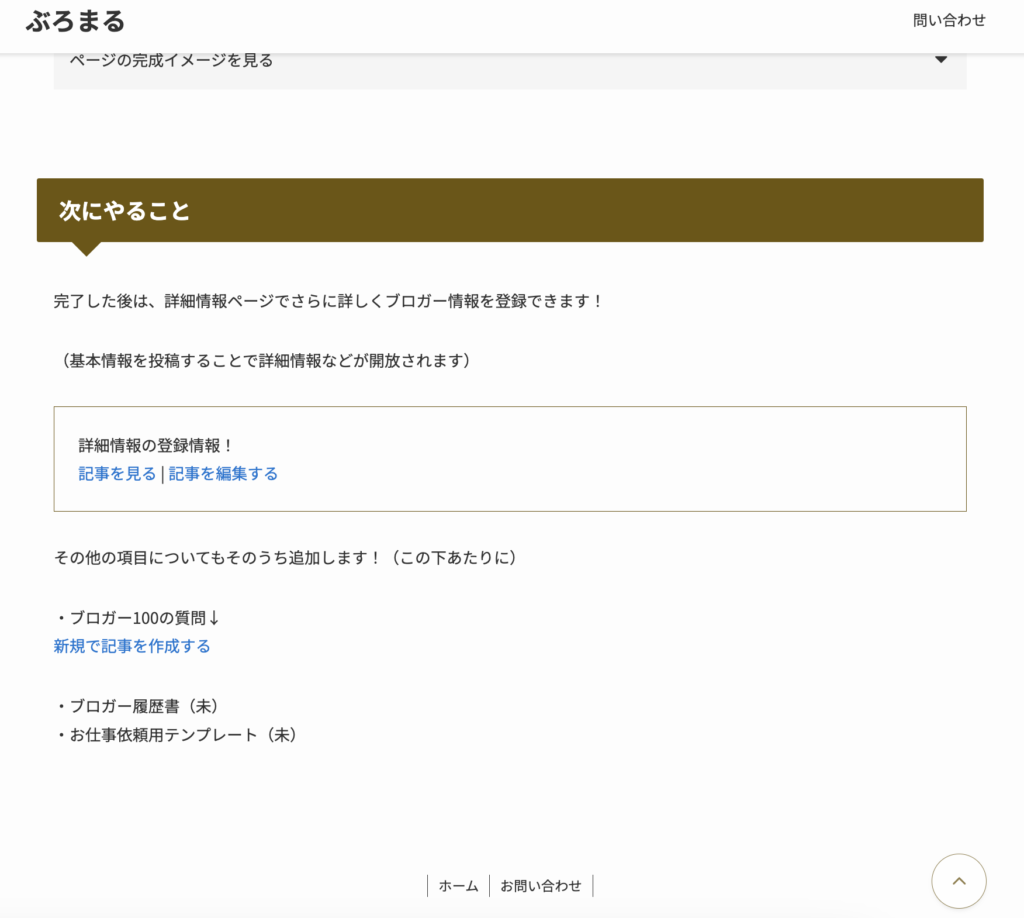Open the ぶろまる site logo
This screenshot has width=1024, height=918.
coord(76,20)
